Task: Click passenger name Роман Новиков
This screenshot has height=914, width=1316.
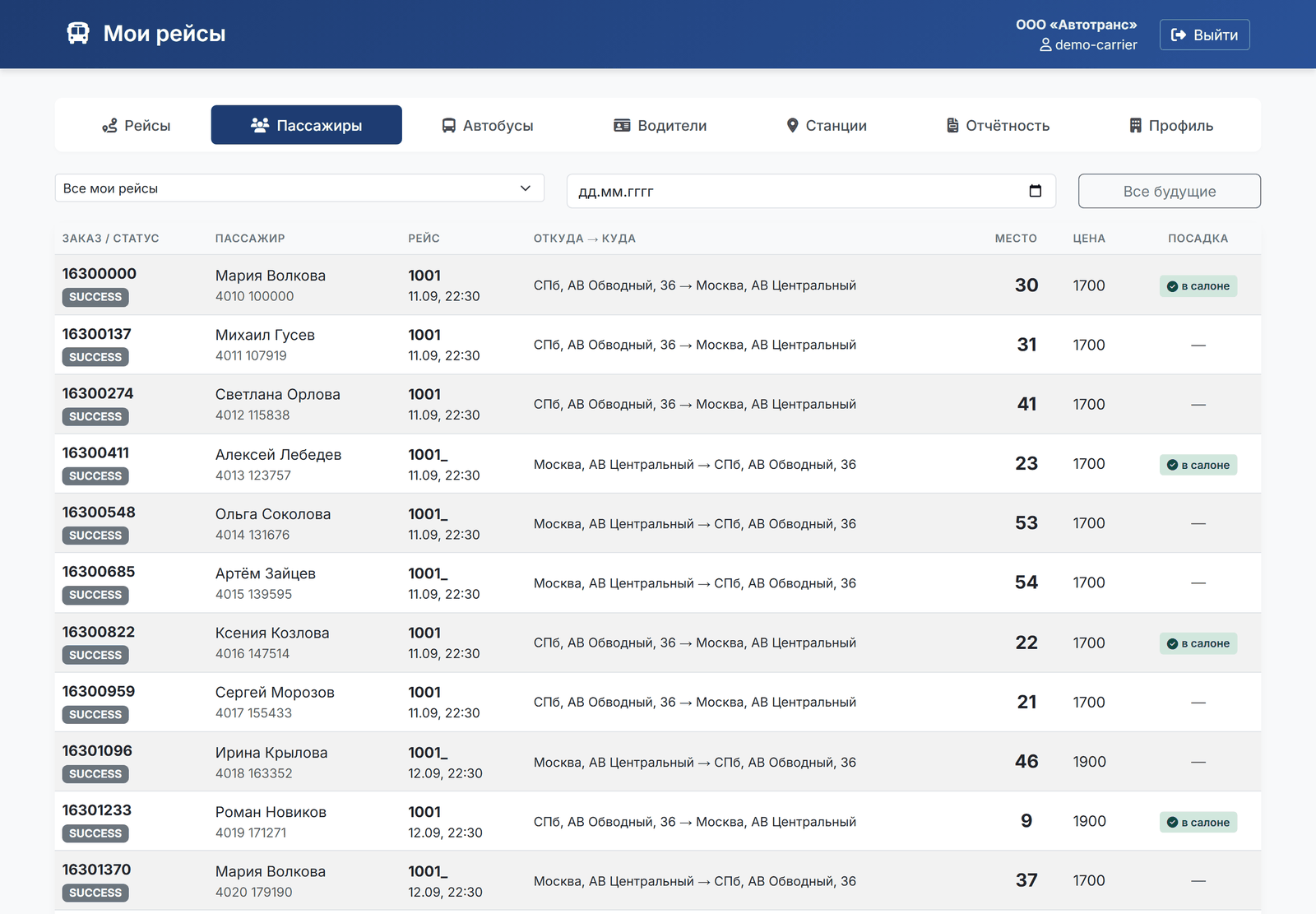Action: pyautogui.click(x=271, y=812)
